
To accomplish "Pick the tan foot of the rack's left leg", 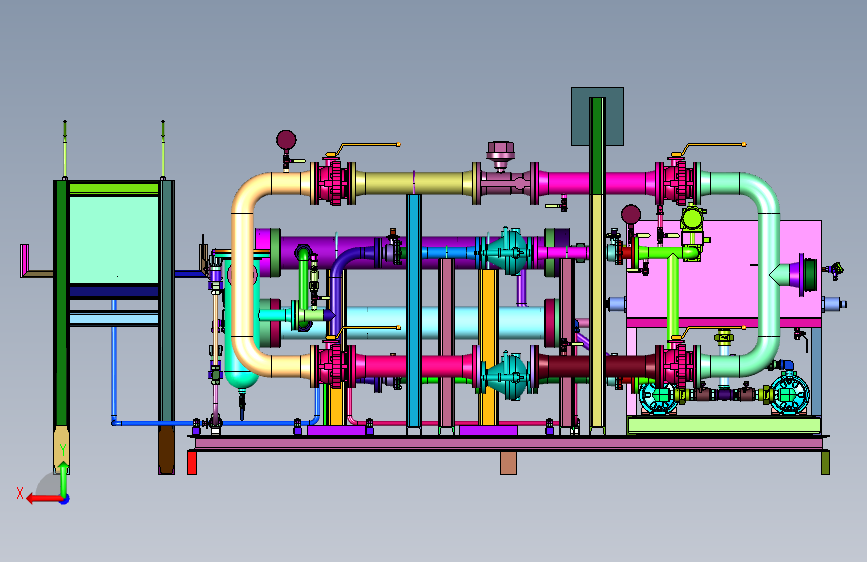I will [x=61, y=447].
